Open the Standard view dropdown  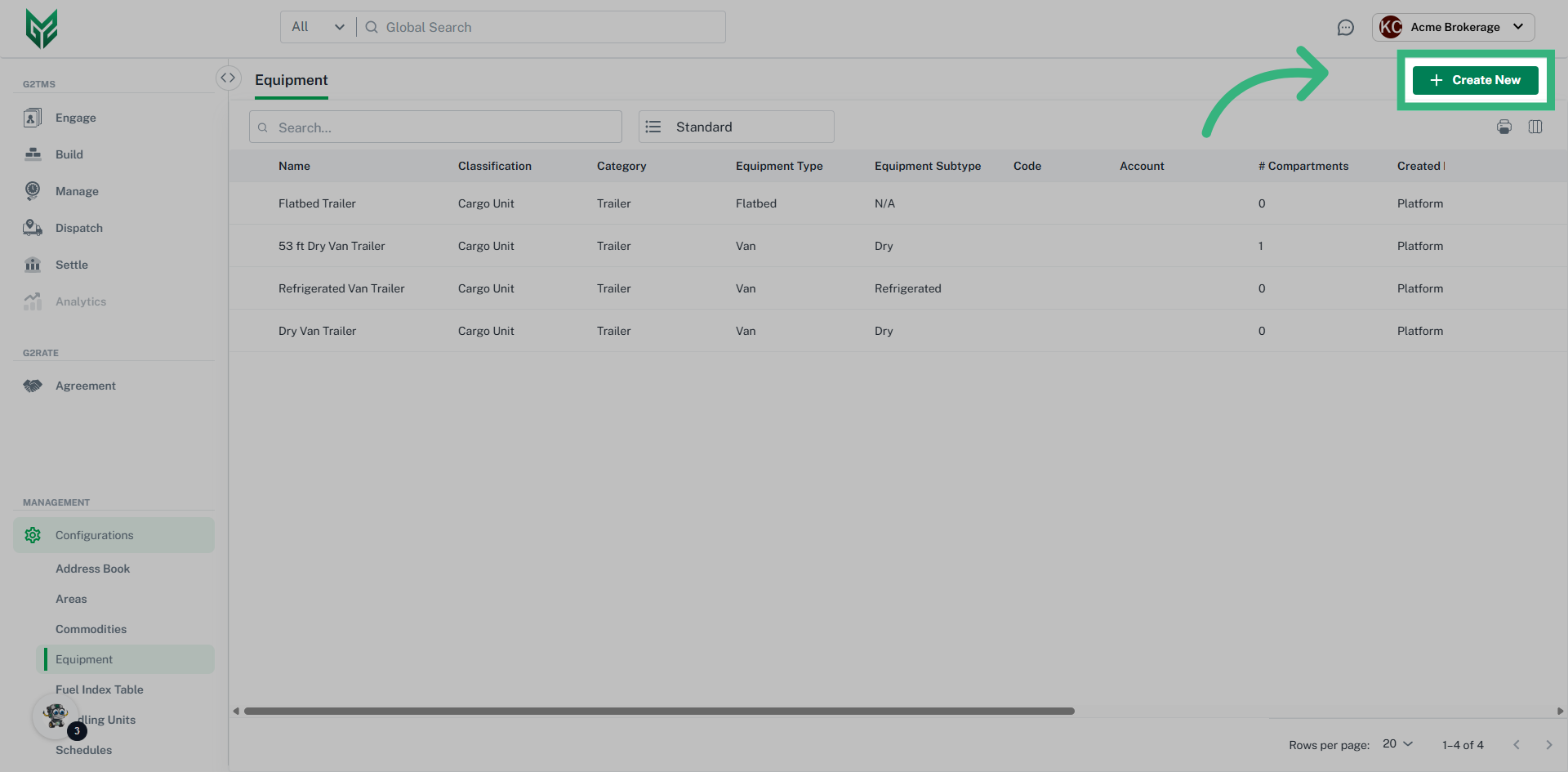click(736, 127)
